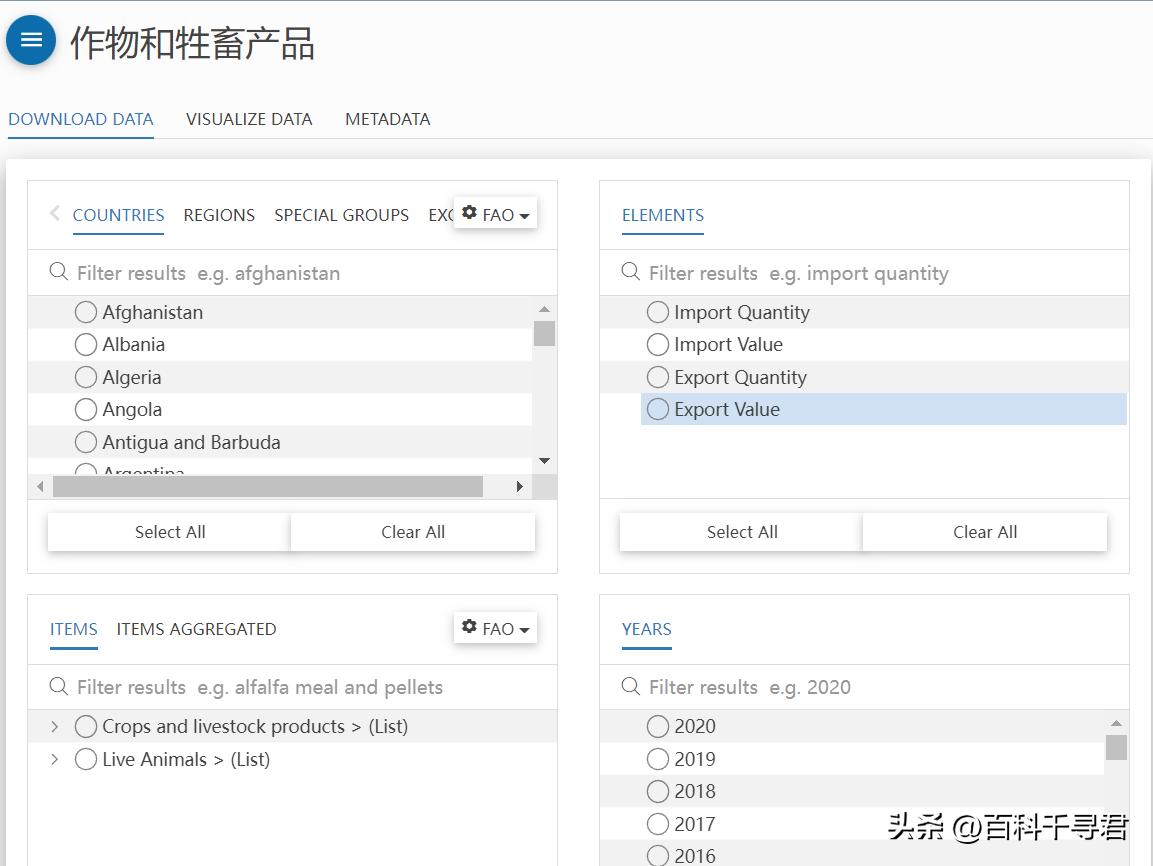Click the countries horizontal scrollbar thumb

[x=268, y=487]
